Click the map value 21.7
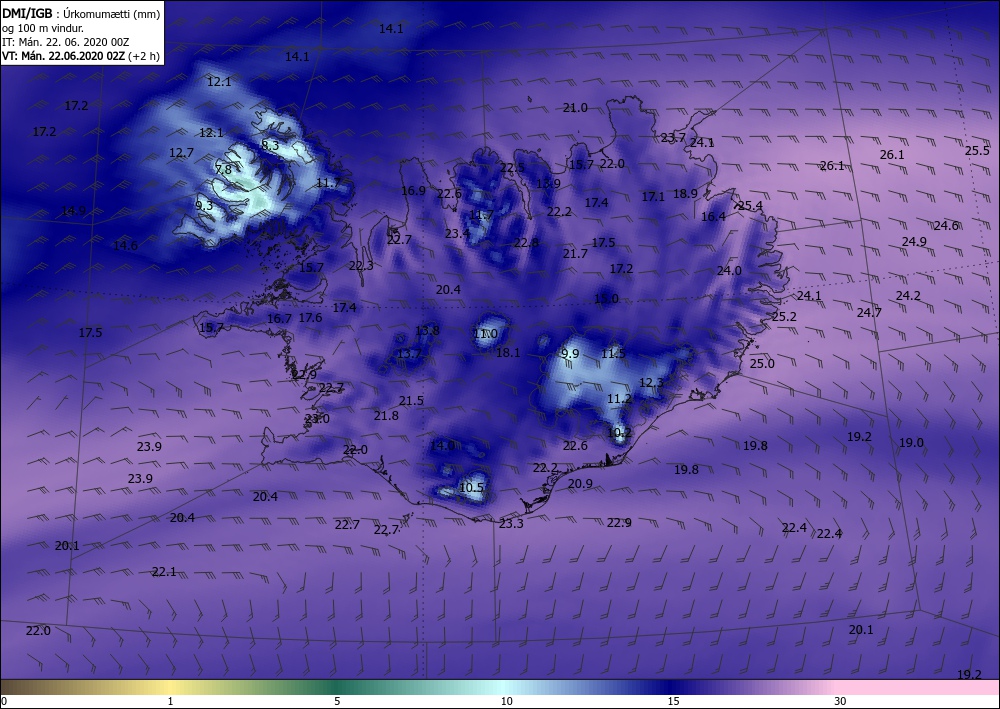The height and width of the screenshot is (709, 1000). click(x=575, y=254)
